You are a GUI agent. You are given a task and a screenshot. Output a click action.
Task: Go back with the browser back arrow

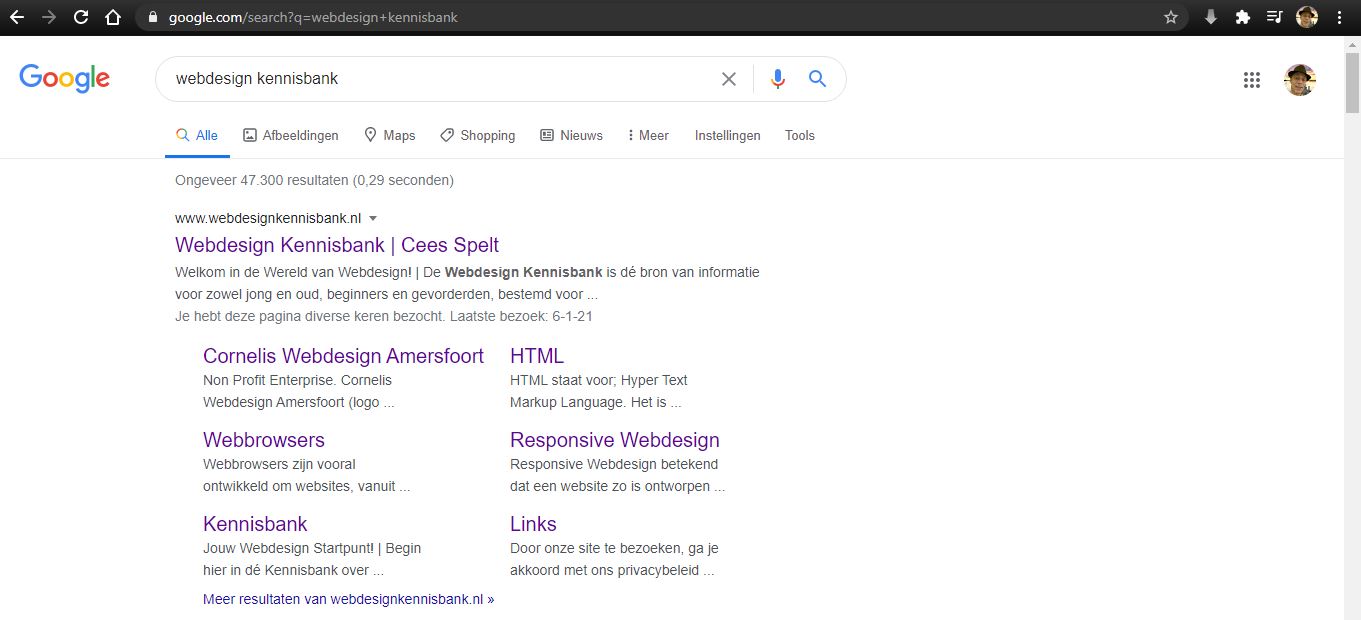(x=17, y=17)
